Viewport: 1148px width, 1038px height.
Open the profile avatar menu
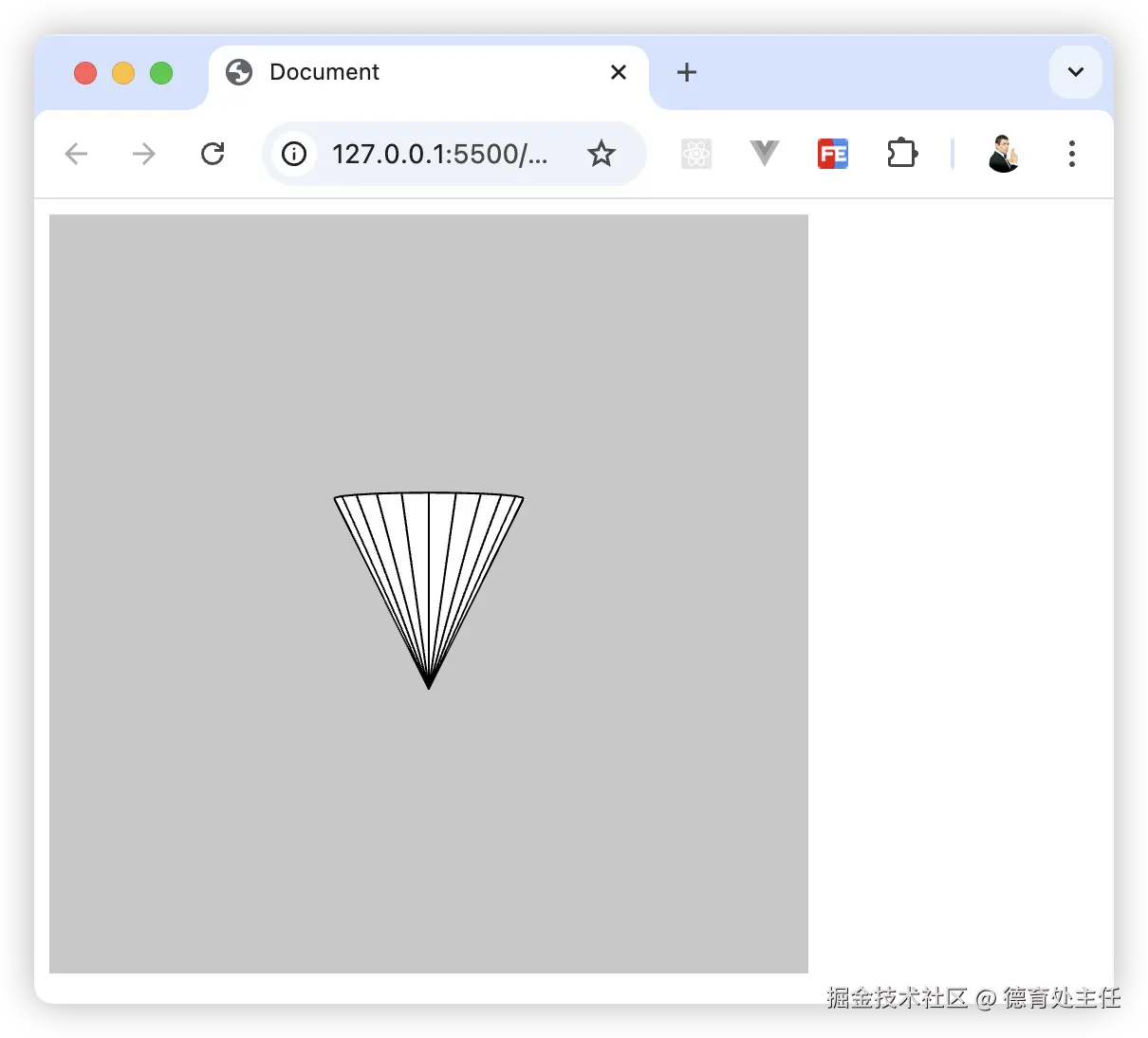(1003, 154)
